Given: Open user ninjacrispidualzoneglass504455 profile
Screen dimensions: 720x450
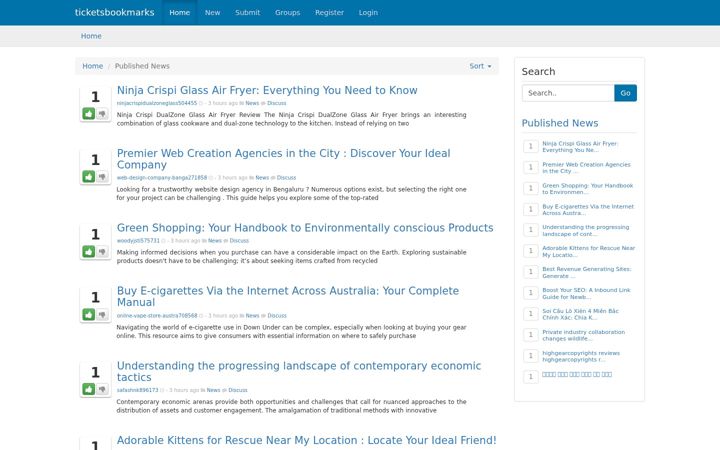Looking at the screenshot, I should coord(157,103).
